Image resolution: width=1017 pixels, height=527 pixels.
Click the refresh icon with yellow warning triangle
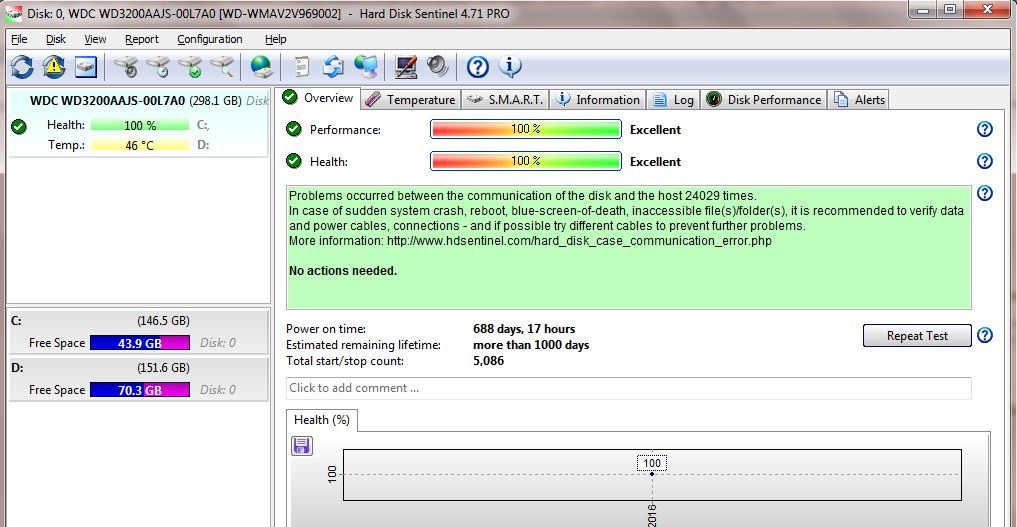pyautogui.click(x=54, y=67)
